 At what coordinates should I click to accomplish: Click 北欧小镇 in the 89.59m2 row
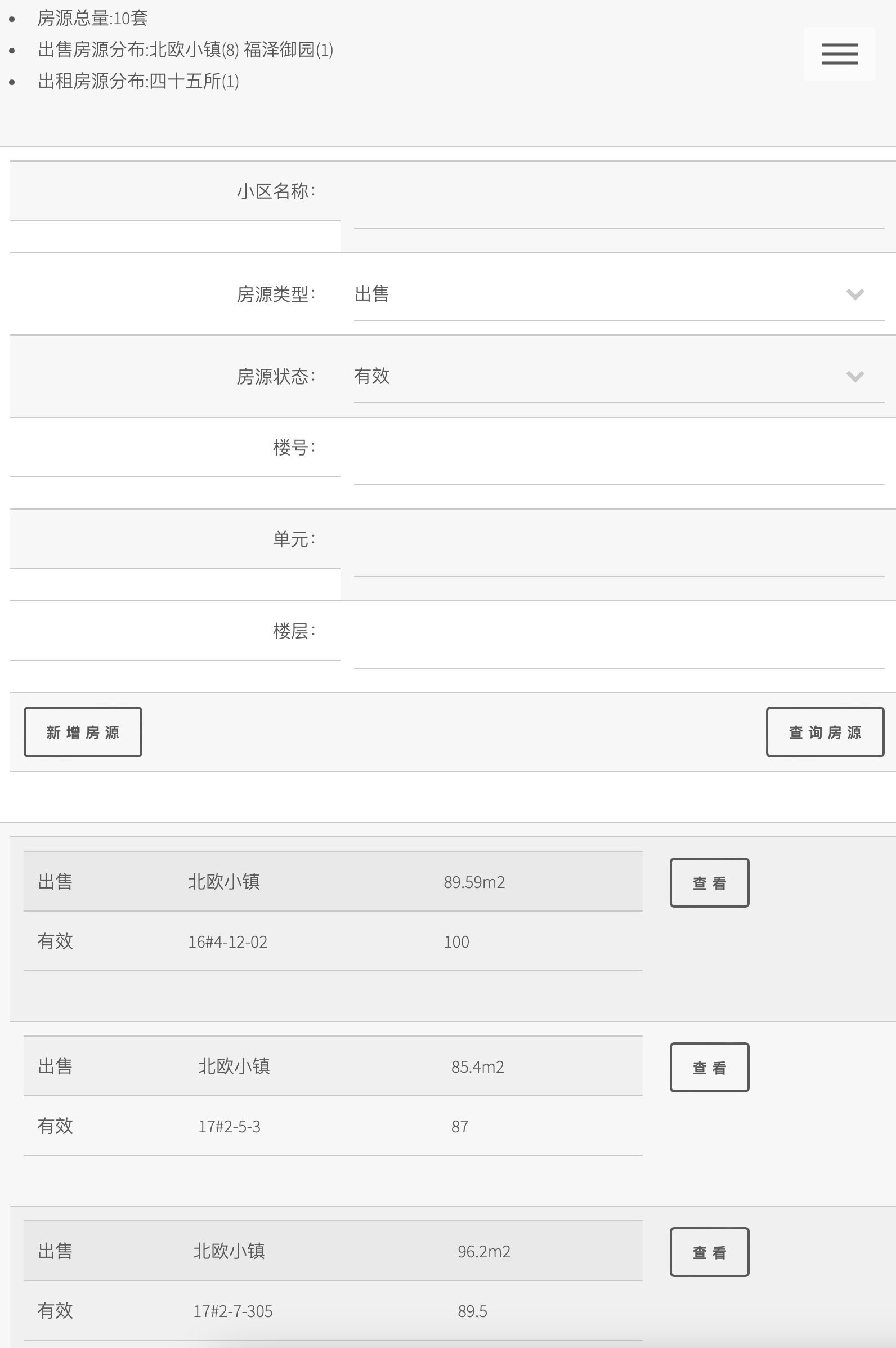(224, 882)
